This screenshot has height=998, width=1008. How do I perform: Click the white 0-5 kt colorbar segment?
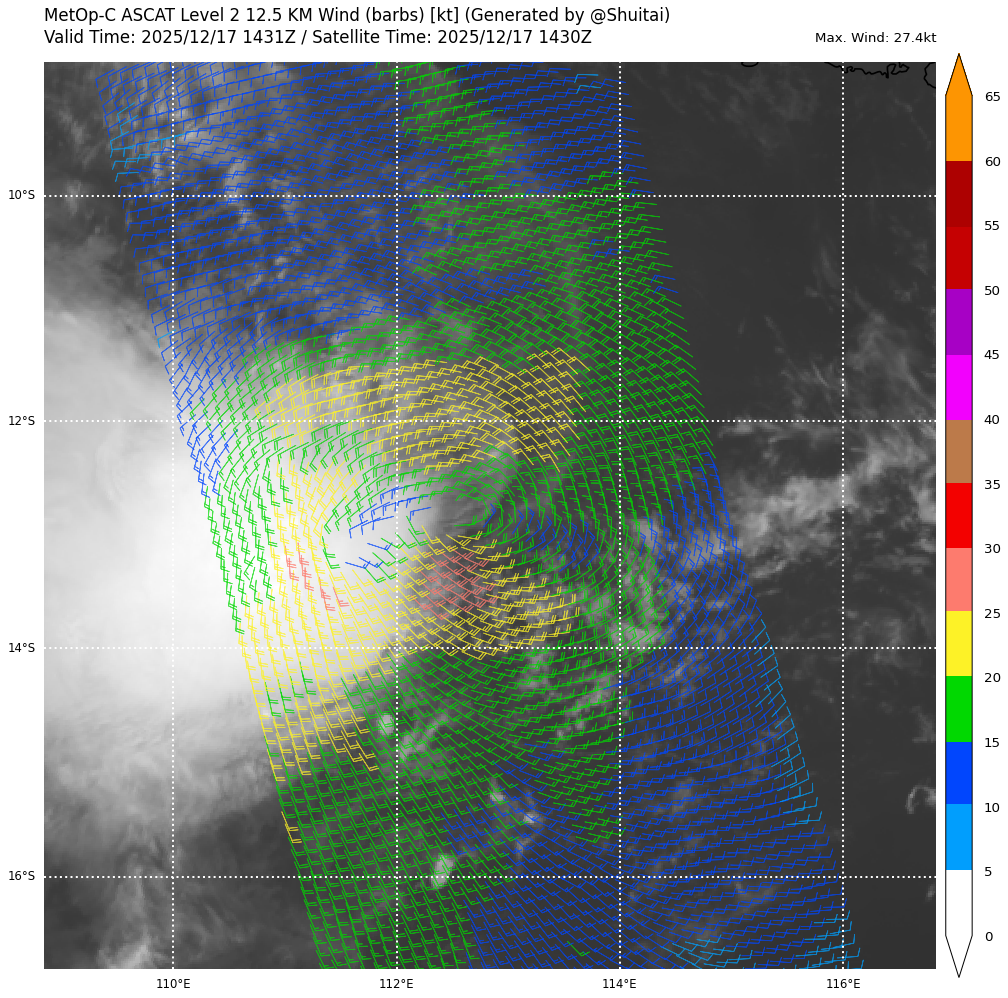click(958, 902)
